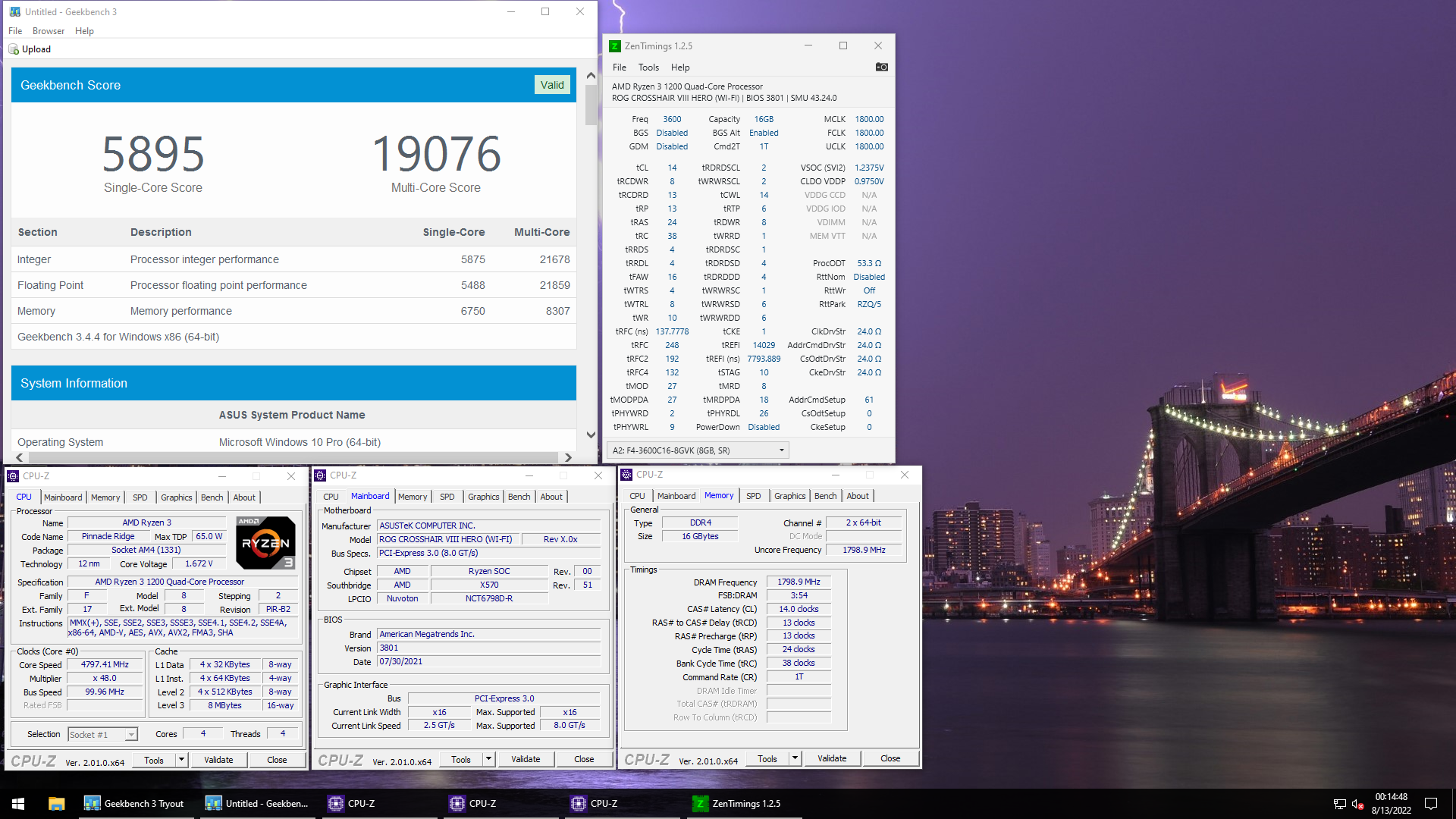Open Tools menu in ZenTimings
The width and height of the screenshot is (1456, 819).
click(x=648, y=67)
